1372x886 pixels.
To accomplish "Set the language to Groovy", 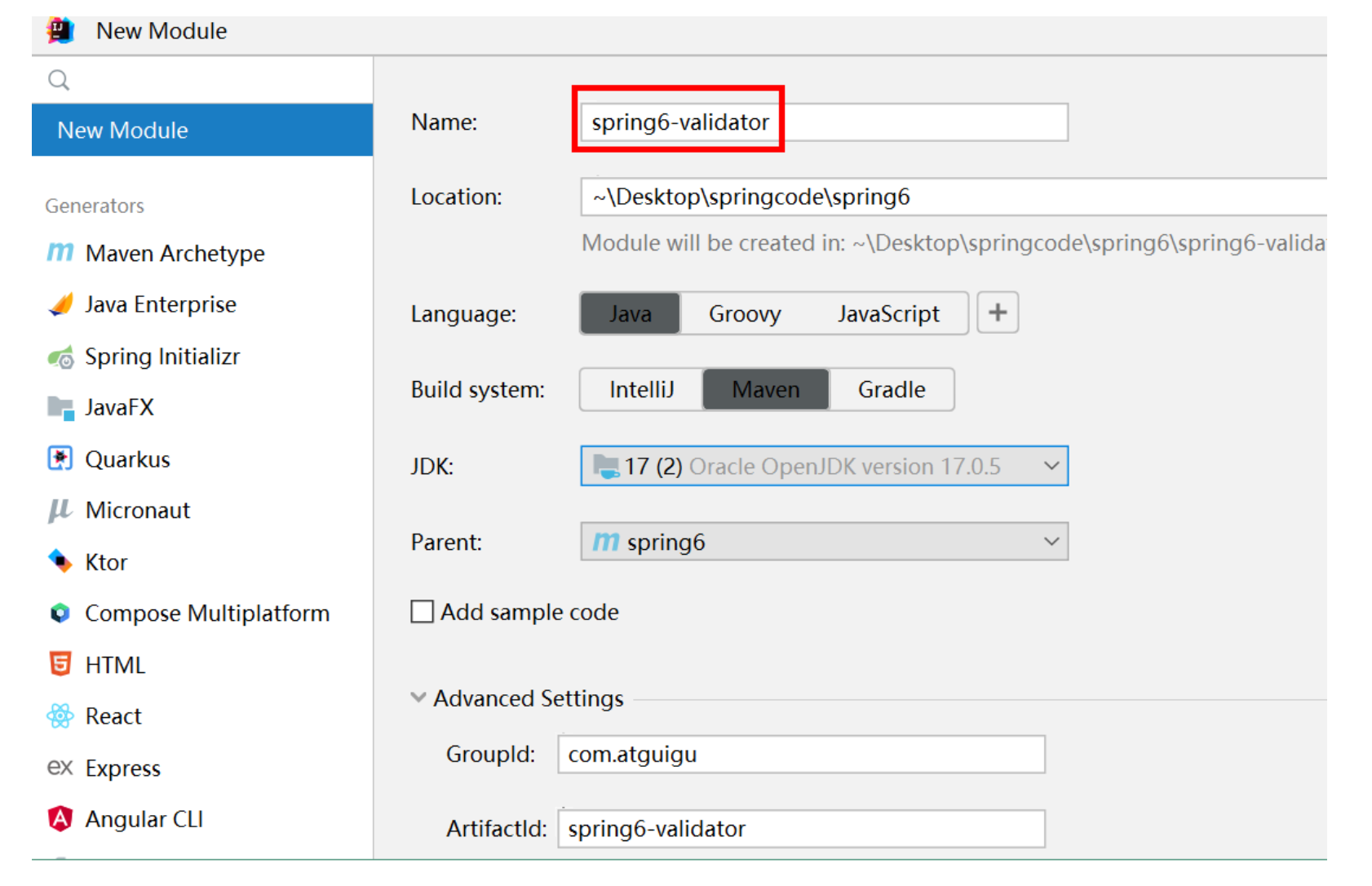I will pos(745,313).
